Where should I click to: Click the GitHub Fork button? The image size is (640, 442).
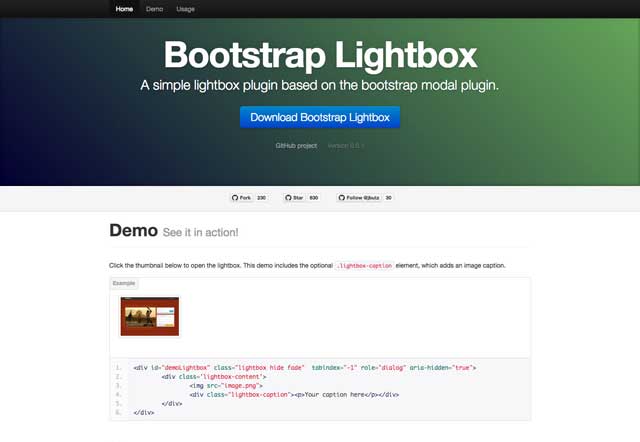pos(241,198)
